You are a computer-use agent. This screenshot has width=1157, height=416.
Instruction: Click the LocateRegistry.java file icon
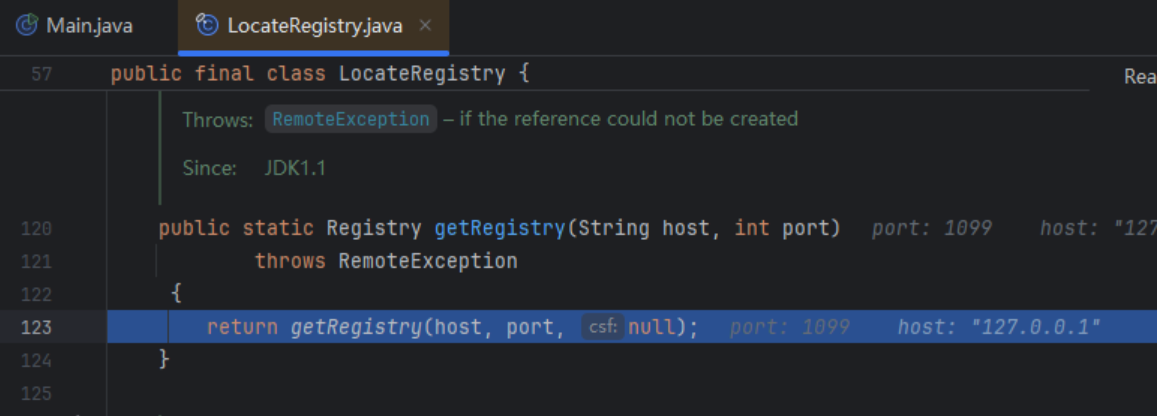pos(208,25)
